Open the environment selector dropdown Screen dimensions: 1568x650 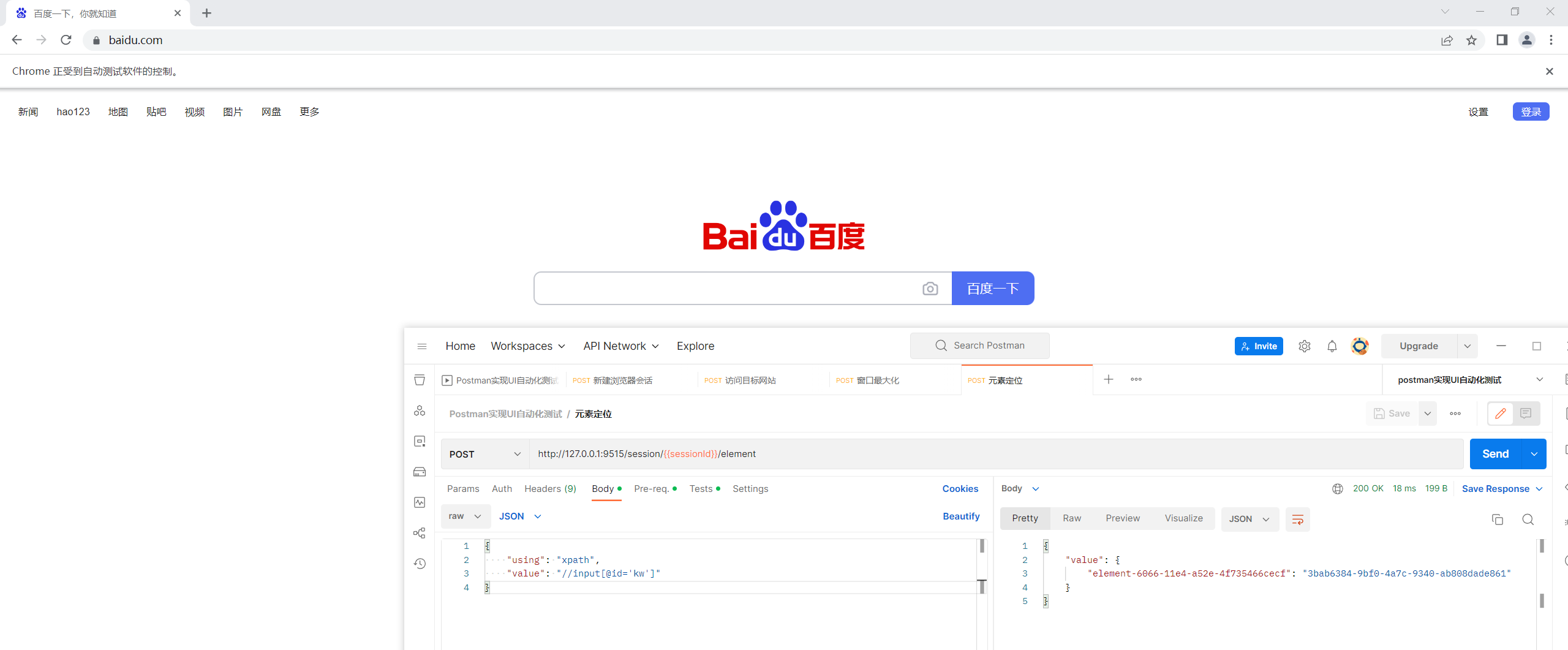tap(1470, 380)
